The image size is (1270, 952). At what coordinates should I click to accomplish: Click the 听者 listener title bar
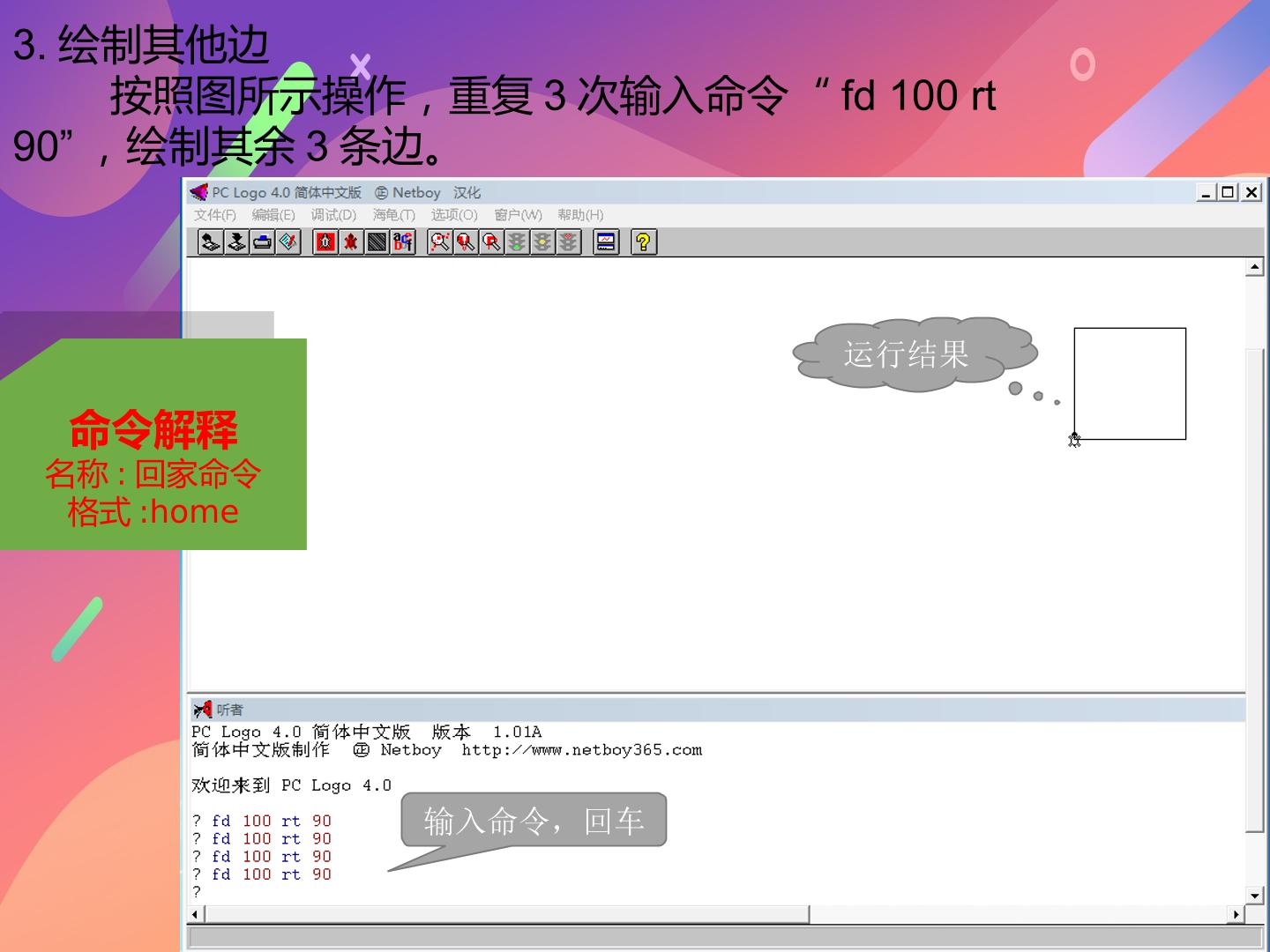pyautogui.click(x=716, y=710)
